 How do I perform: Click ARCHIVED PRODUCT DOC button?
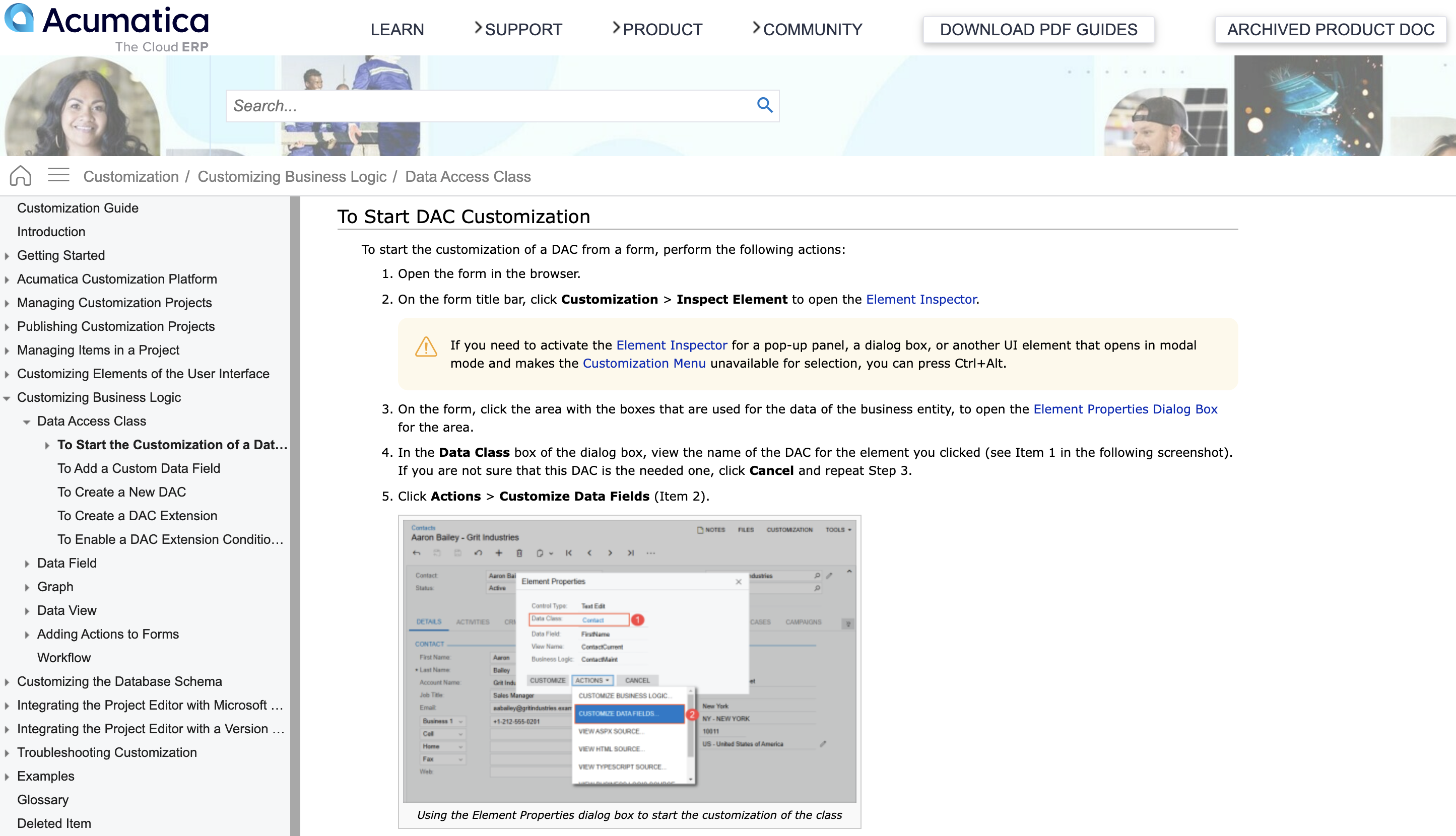pos(1331,29)
